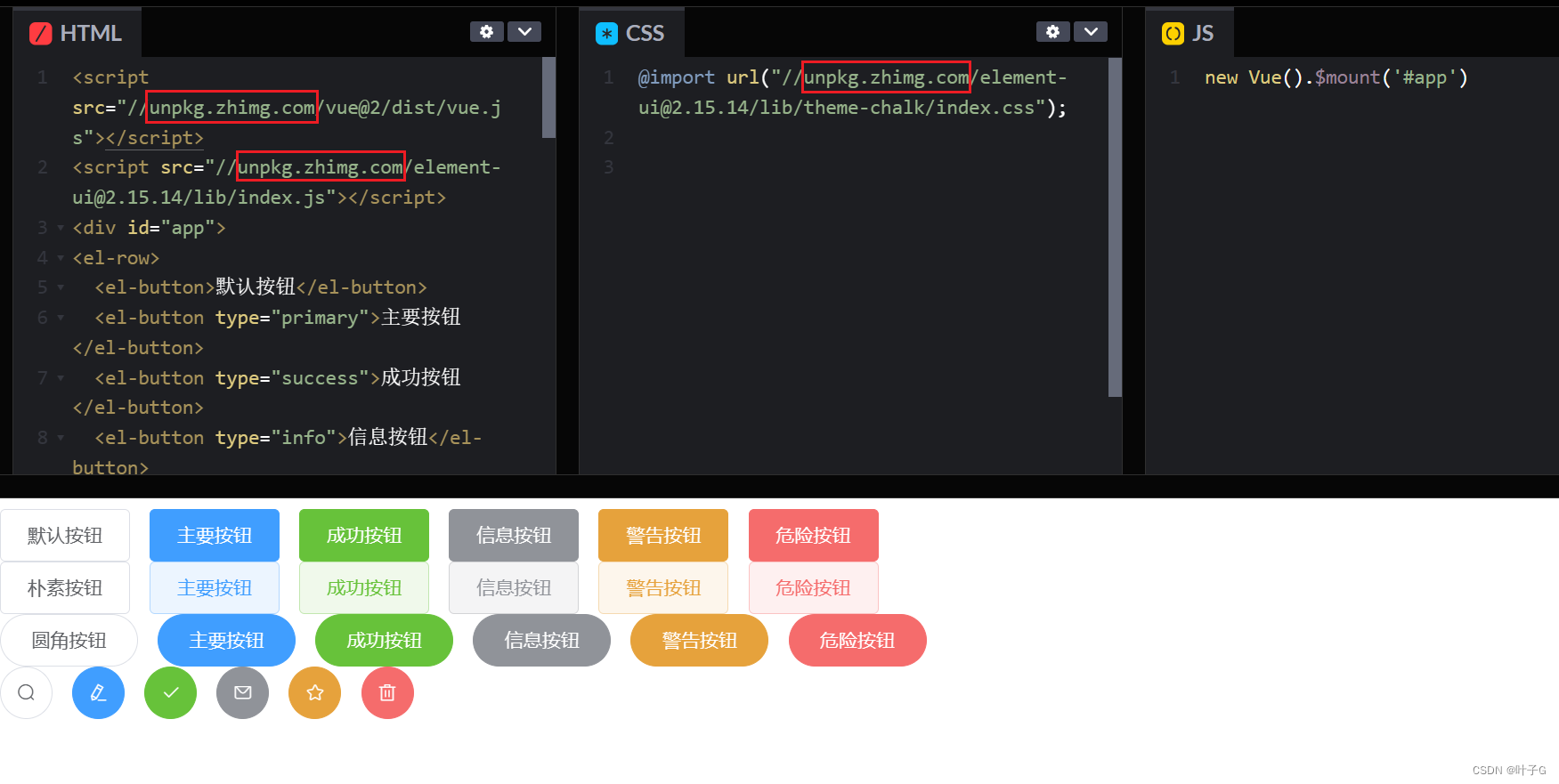The image size is (1559, 784).
Task: Click the type="primary" code on line 6
Action: pos(292,318)
